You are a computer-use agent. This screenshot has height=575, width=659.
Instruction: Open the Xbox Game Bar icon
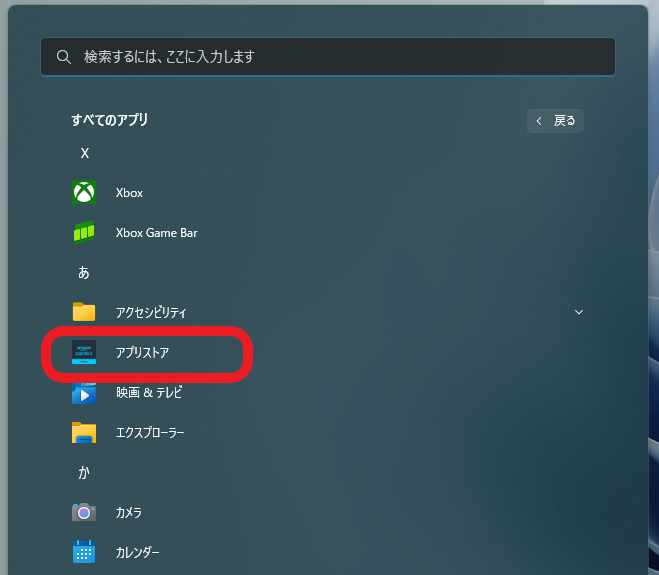pyautogui.click(x=84, y=232)
